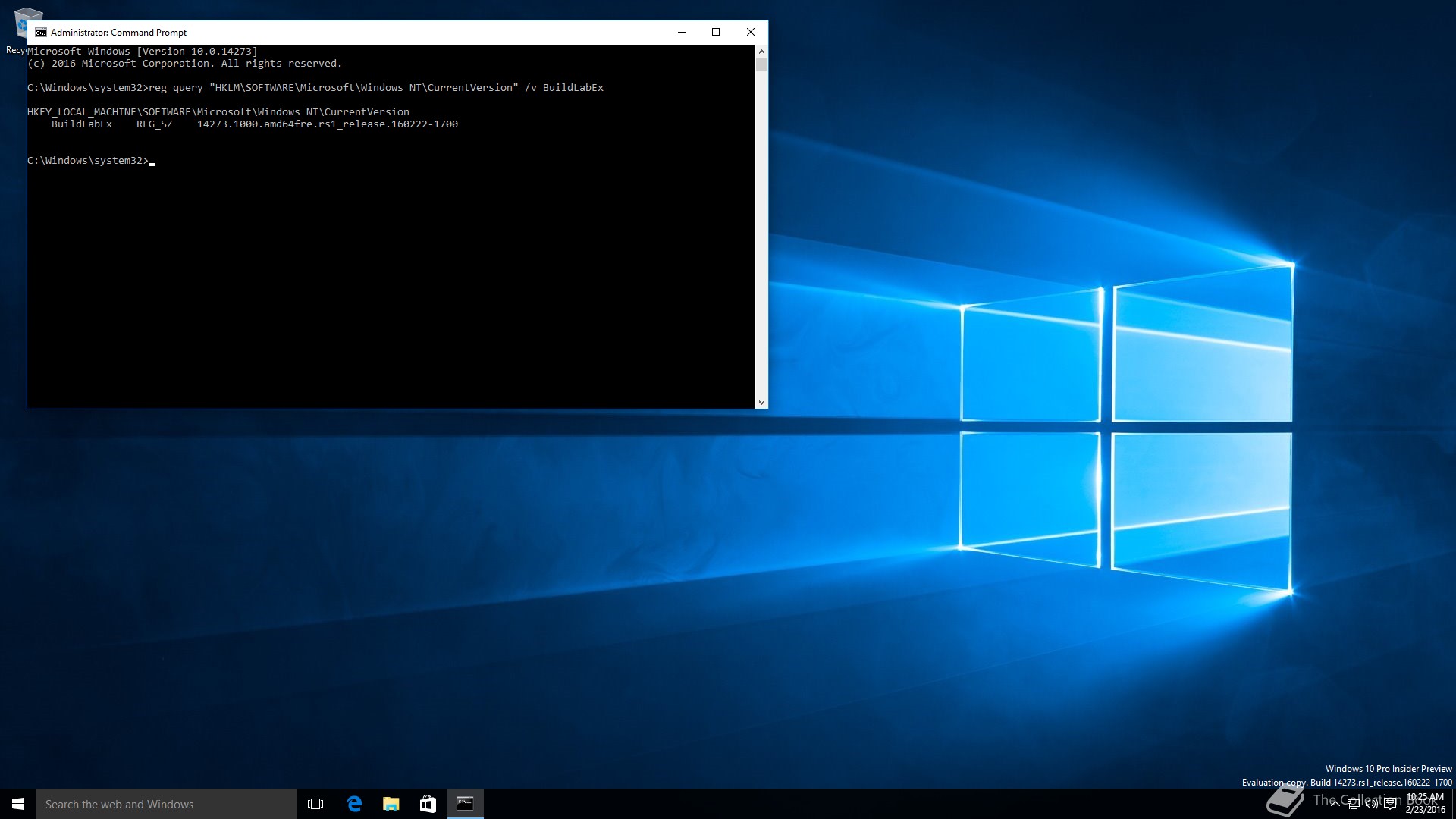Screen dimensions: 1456x819
Task: Open Task View from the taskbar
Action: click(x=315, y=804)
